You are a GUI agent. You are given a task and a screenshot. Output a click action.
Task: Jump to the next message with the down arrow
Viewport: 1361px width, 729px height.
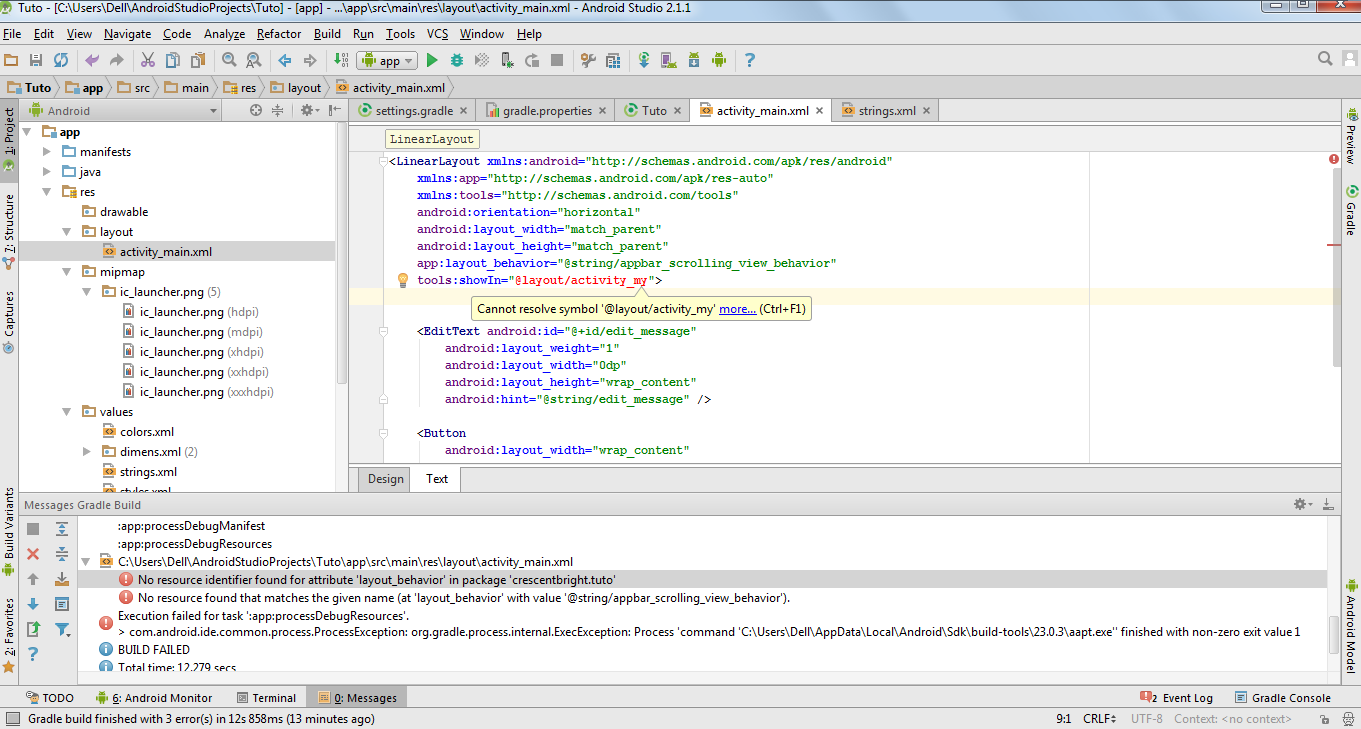pos(33,604)
